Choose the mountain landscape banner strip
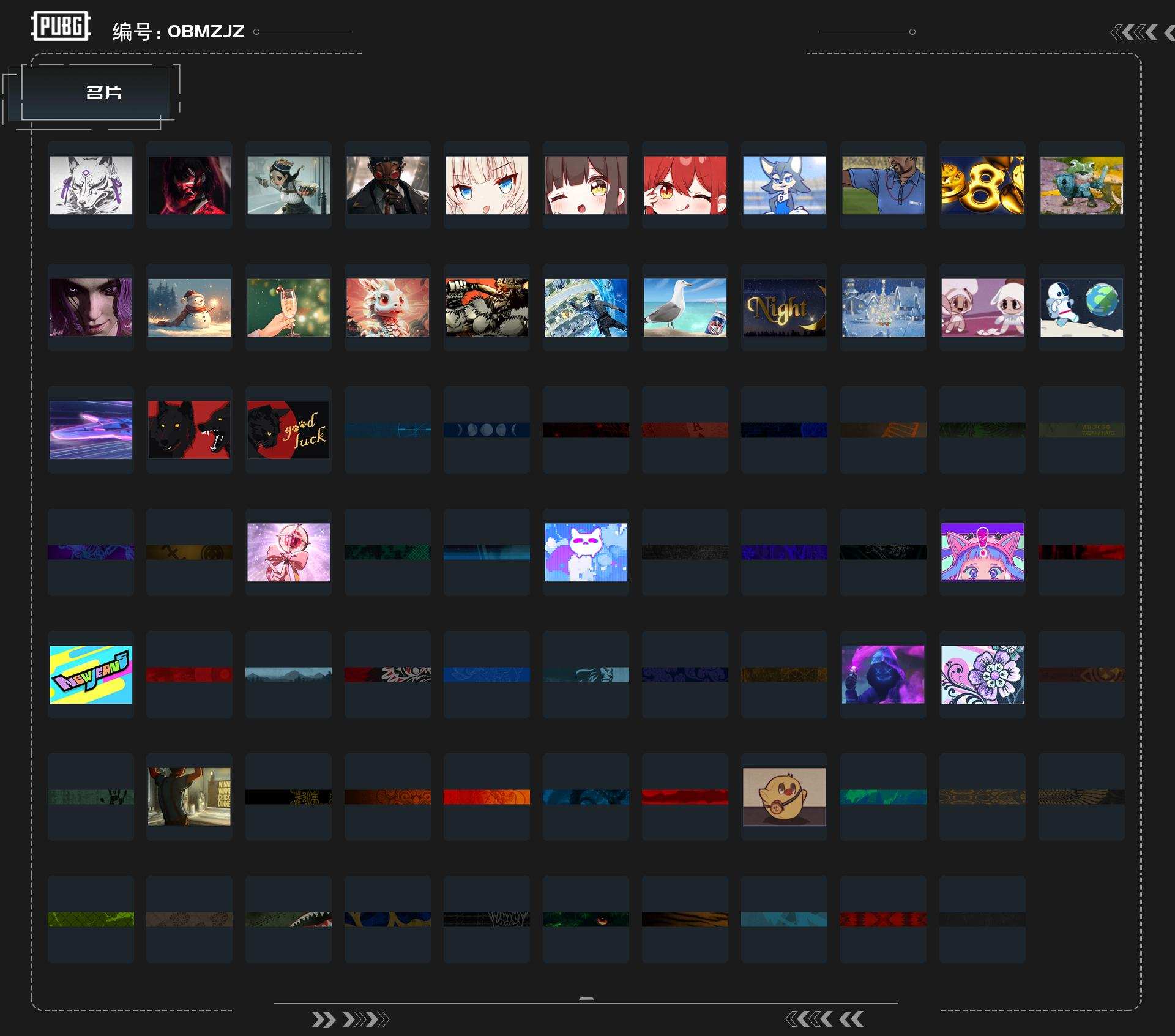 click(289, 674)
